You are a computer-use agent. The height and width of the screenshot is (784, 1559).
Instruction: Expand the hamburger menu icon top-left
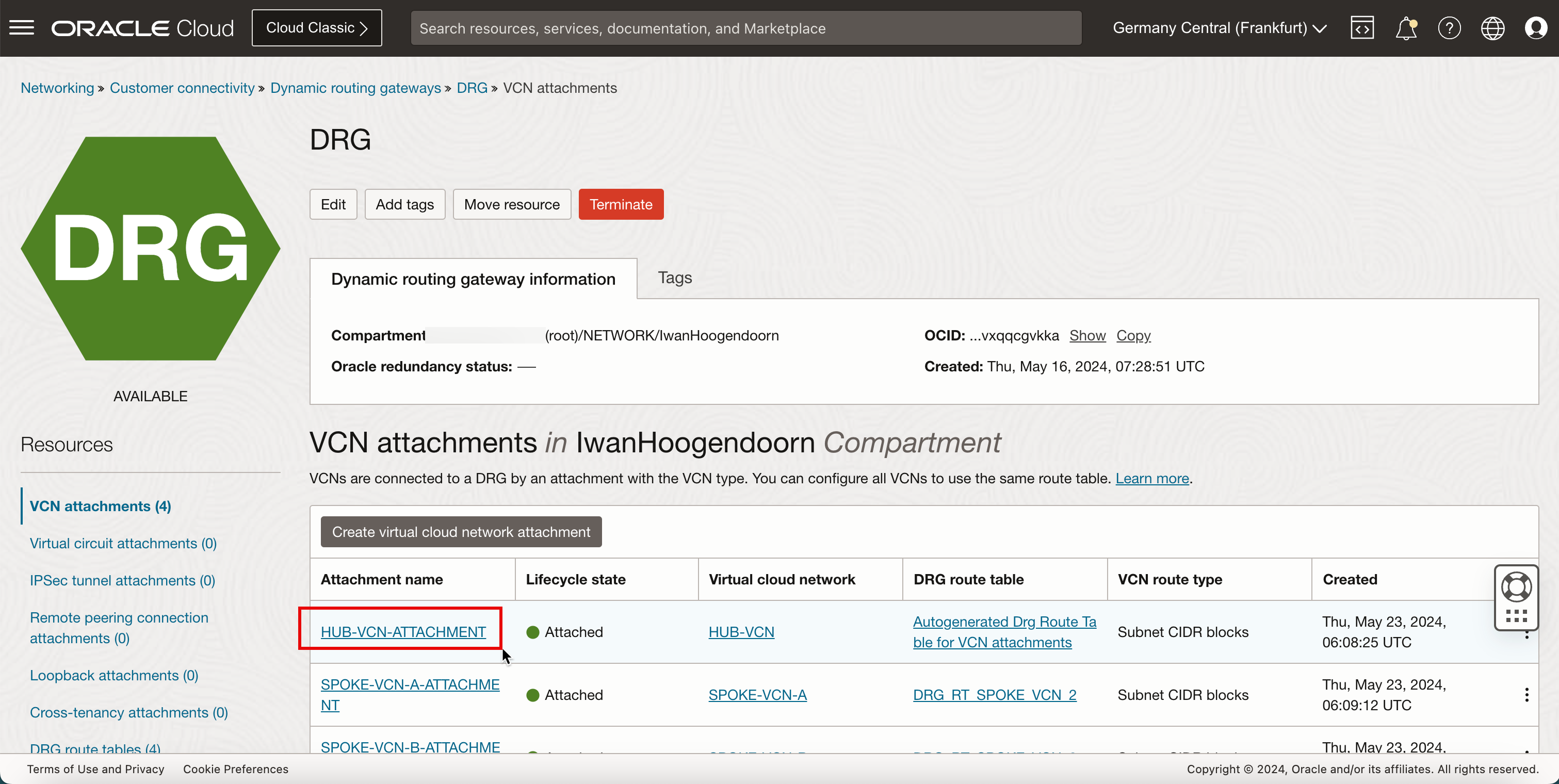(21, 27)
